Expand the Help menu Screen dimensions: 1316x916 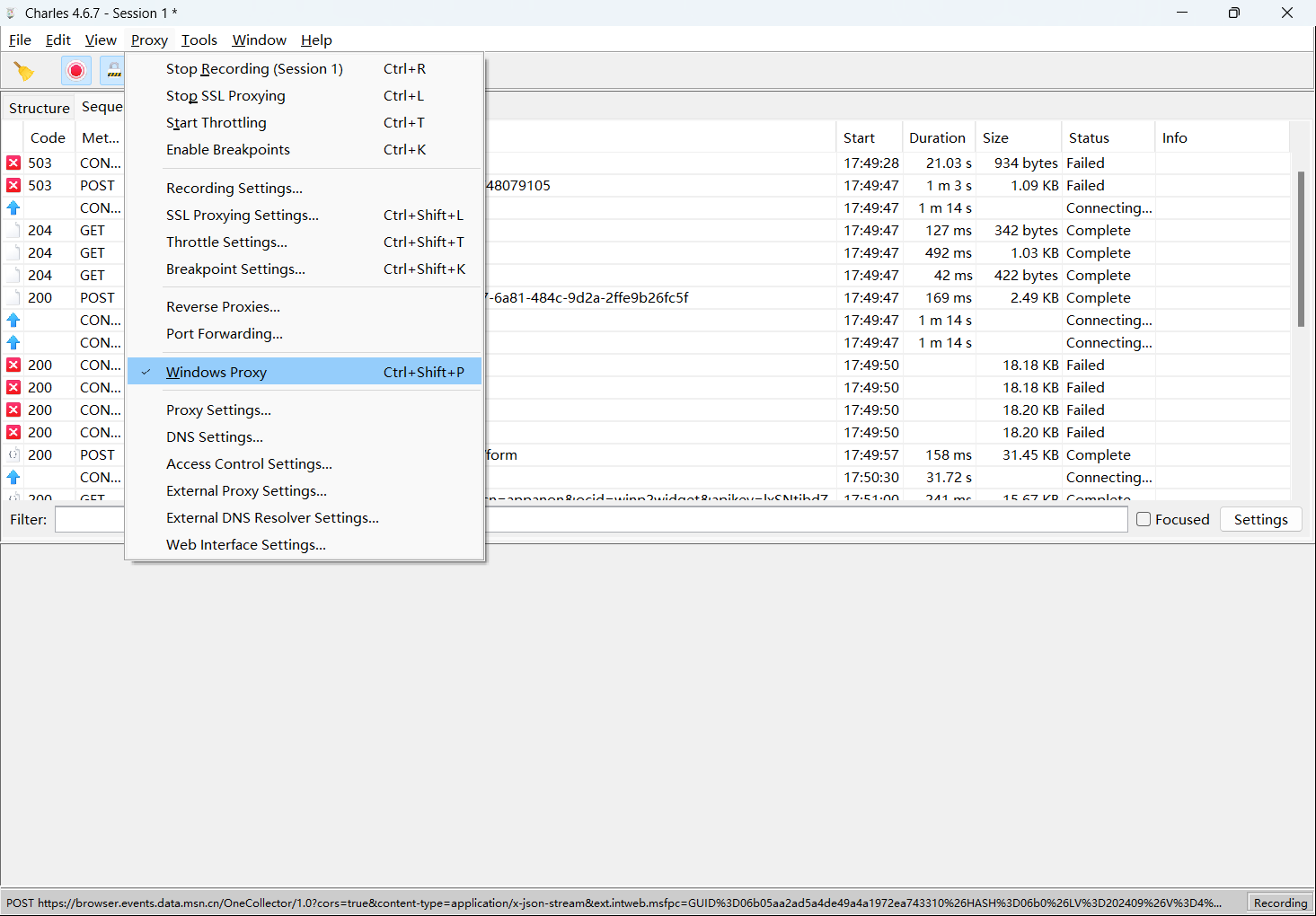coord(316,40)
